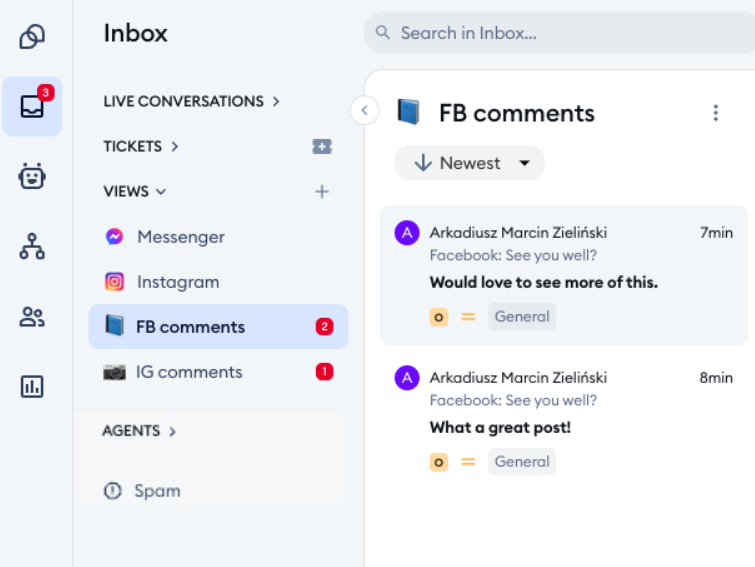Expand the Tickets section
This screenshot has width=755, height=567.
coord(141,146)
